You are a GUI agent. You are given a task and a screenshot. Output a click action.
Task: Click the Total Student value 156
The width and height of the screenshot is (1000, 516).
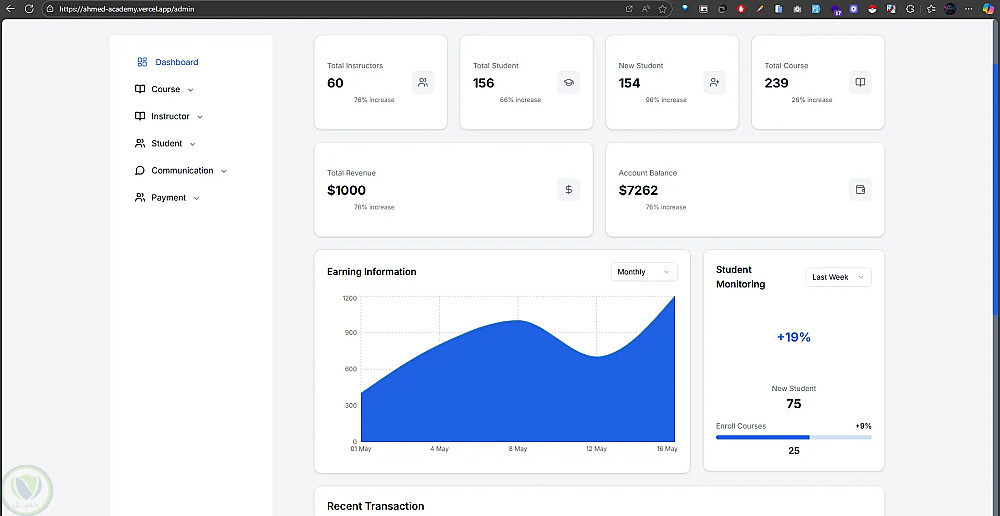coord(483,83)
